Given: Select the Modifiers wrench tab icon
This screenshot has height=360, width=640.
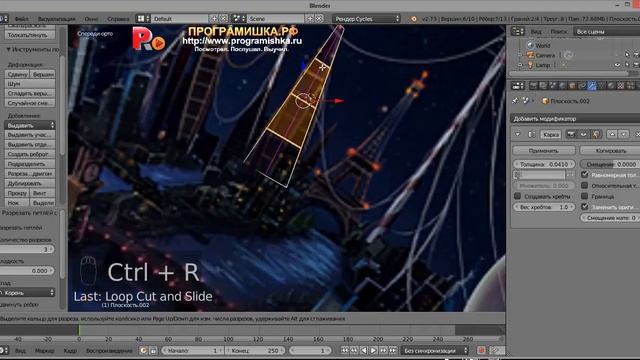Looking at the screenshot, I should (592, 85).
